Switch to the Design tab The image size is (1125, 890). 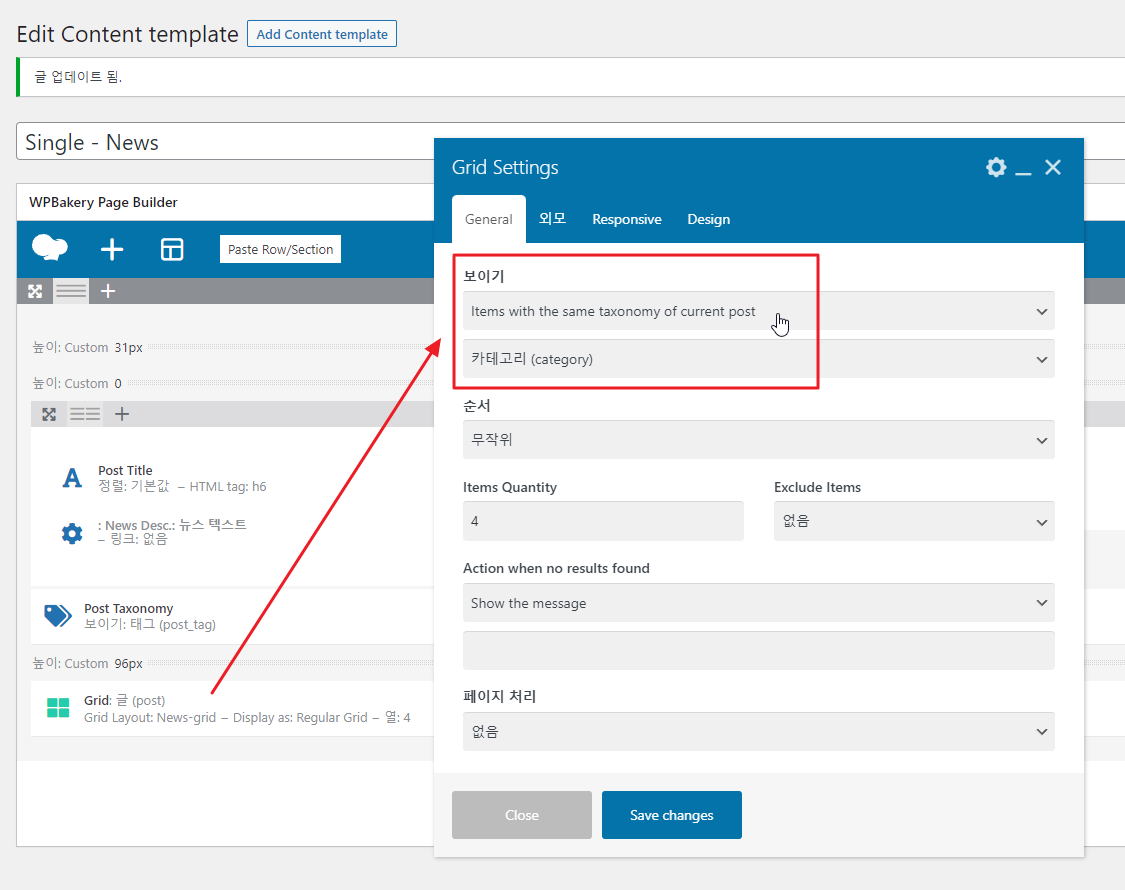[x=708, y=220]
